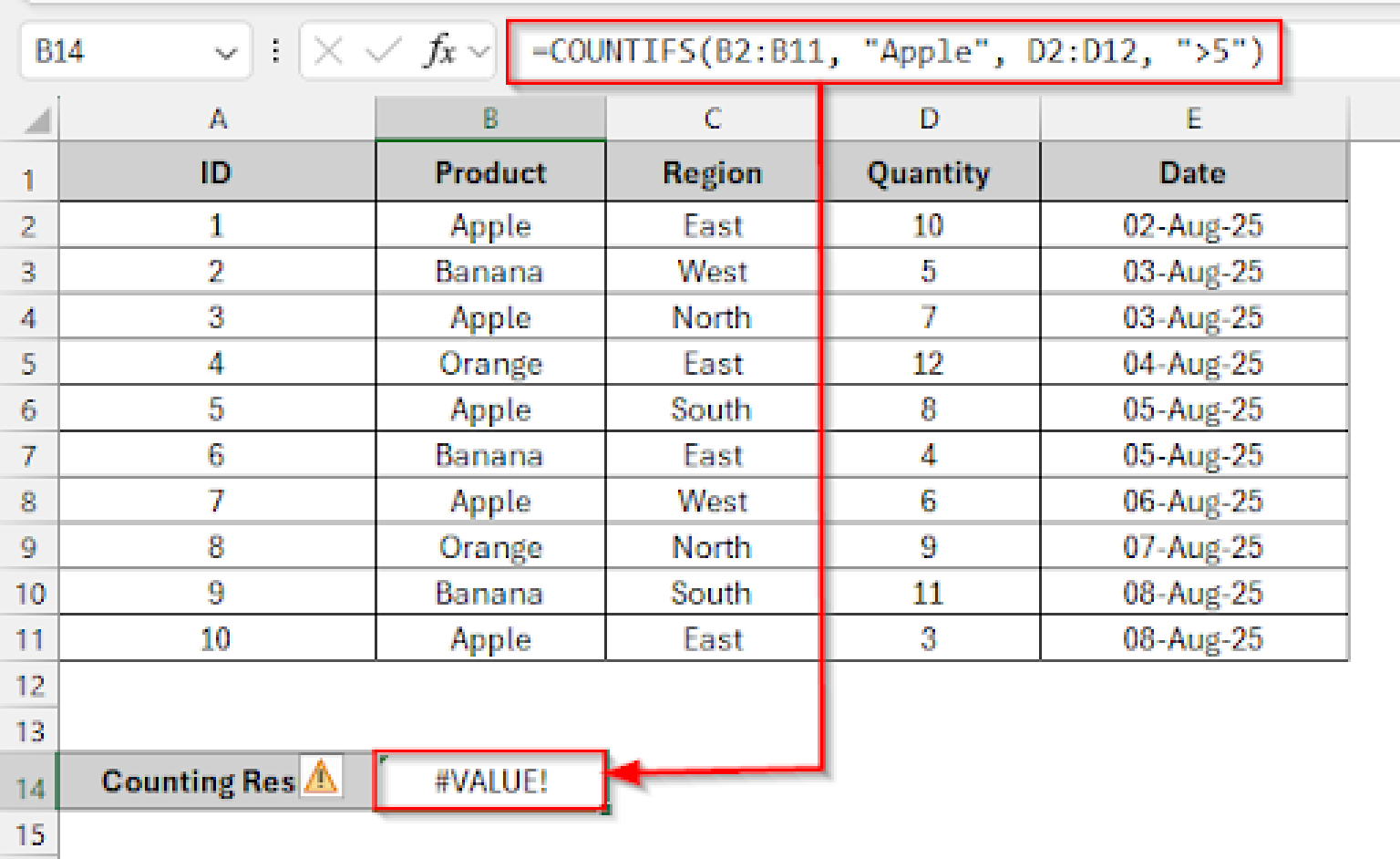
Task: Select row 15 header
Action: pyautogui.click(x=29, y=833)
